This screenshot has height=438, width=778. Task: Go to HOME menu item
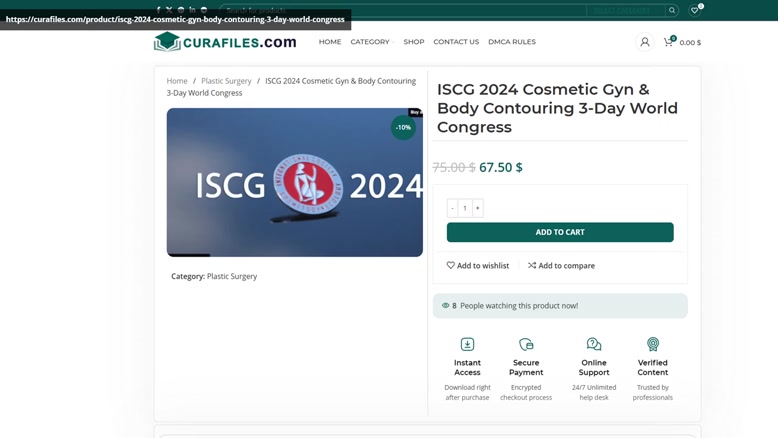pos(330,42)
